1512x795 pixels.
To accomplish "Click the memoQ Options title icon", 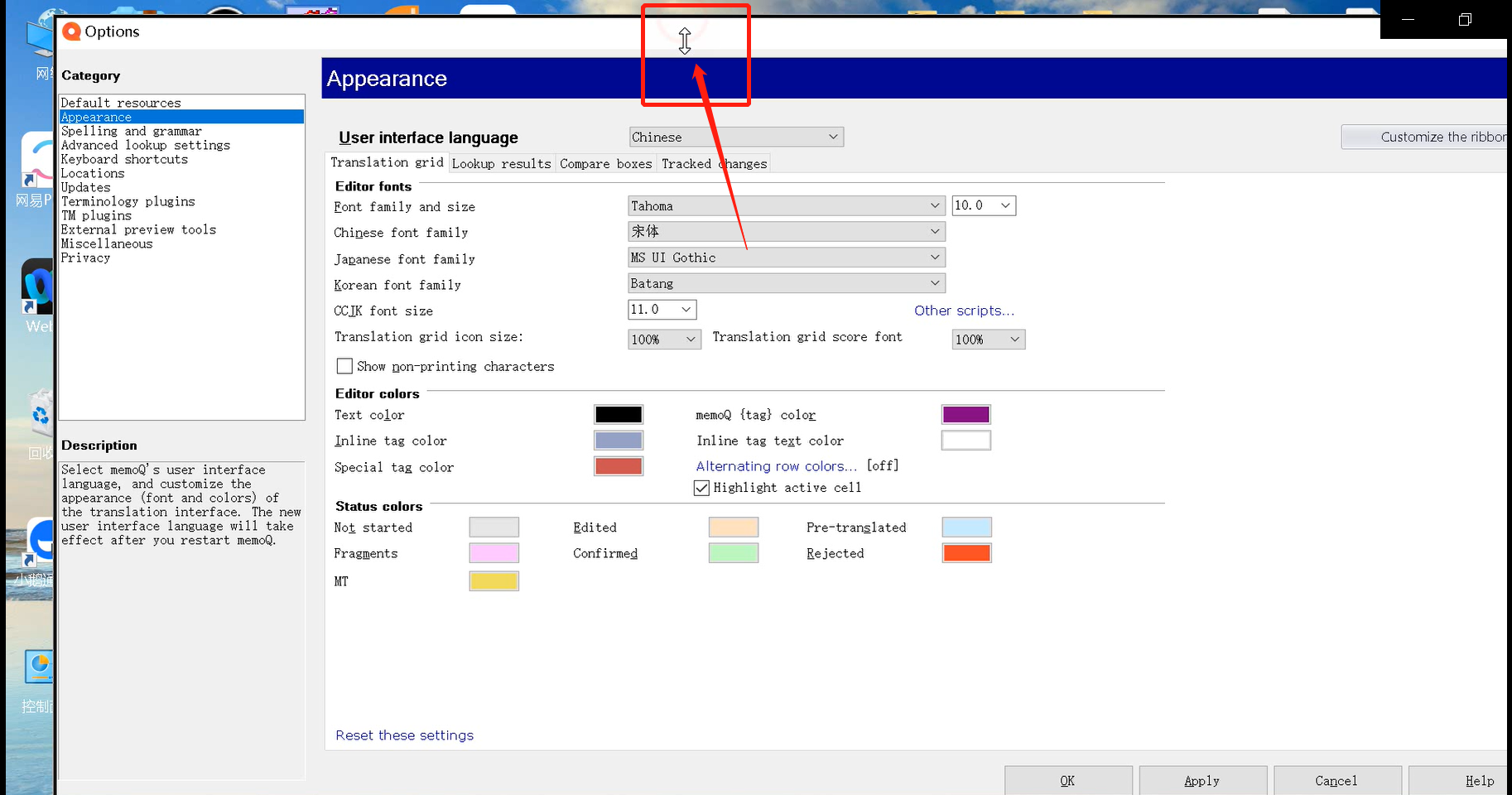I will [72, 31].
